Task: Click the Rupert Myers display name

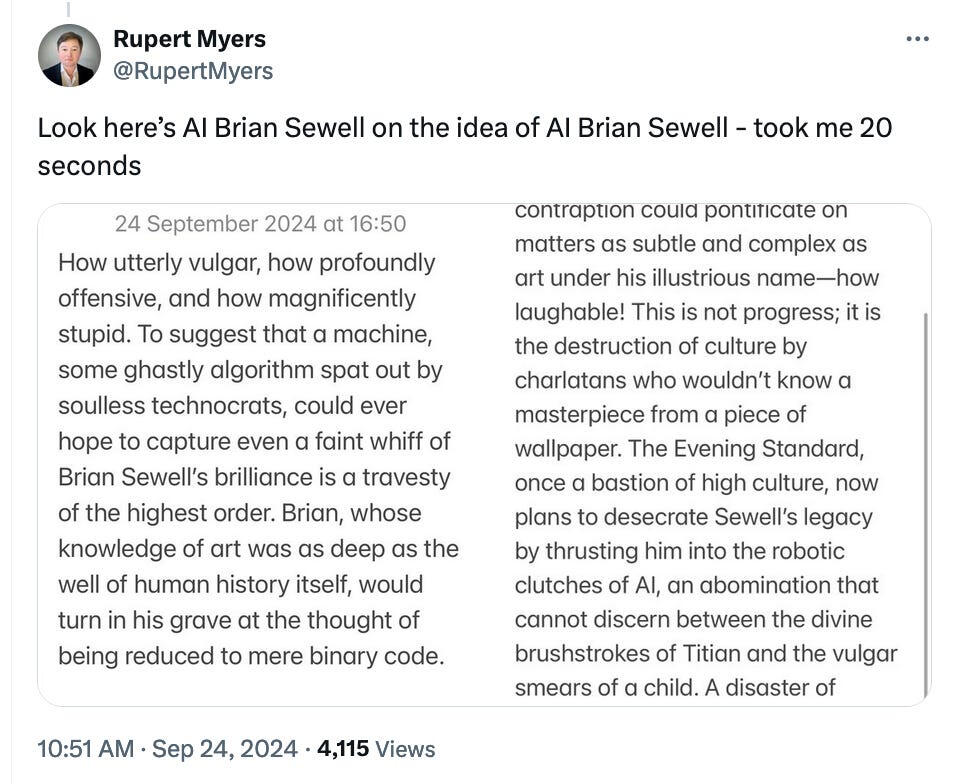Action: click(x=189, y=39)
